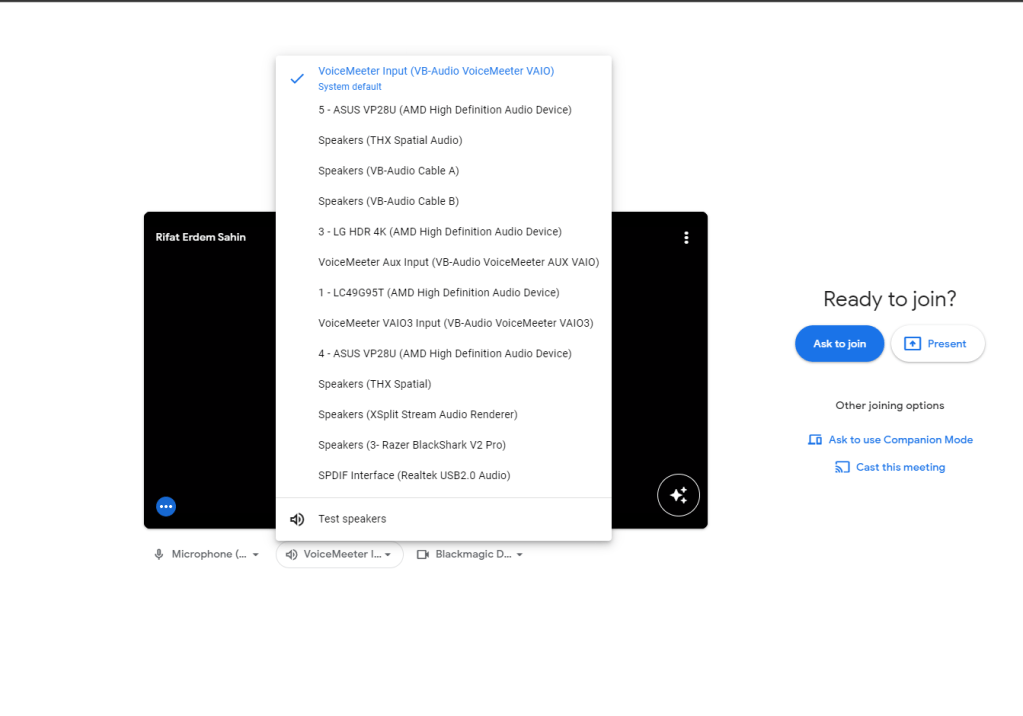This screenshot has width=1023, height=716.
Task: Select Speakers (VB-Audio Cable B)
Action: tap(444, 201)
